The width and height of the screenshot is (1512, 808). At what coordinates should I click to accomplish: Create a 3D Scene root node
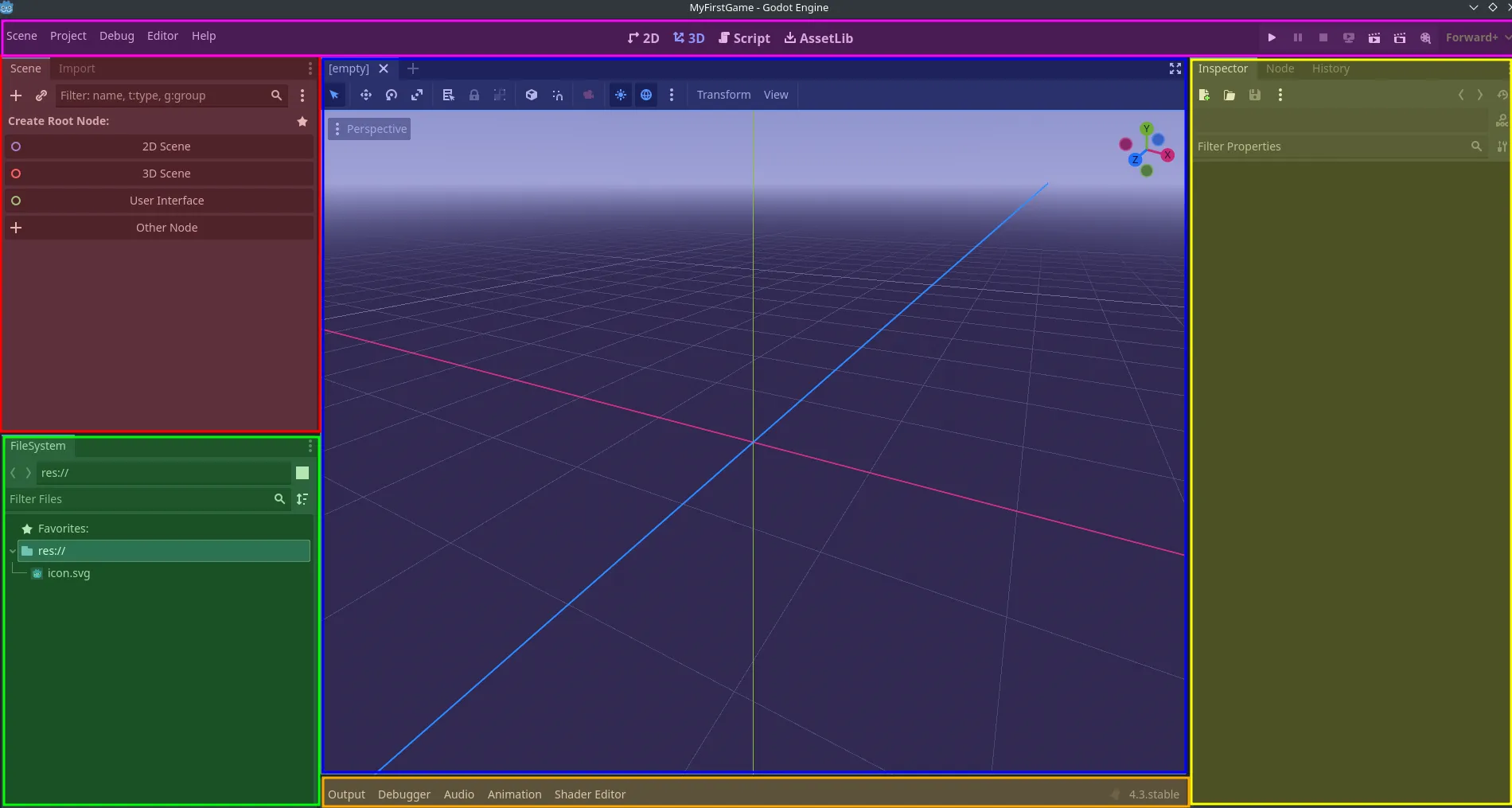pyautogui.click(x=166, y=173)
